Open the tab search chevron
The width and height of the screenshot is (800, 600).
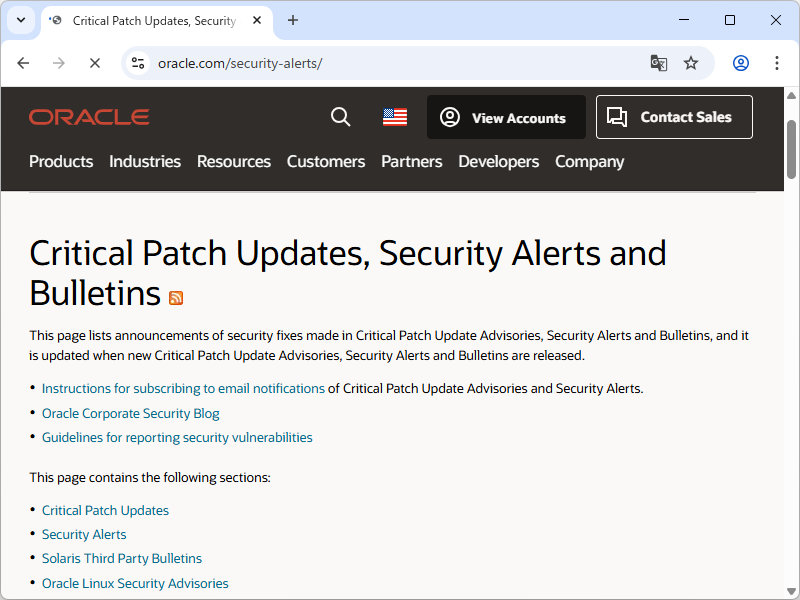pos(20,20)
